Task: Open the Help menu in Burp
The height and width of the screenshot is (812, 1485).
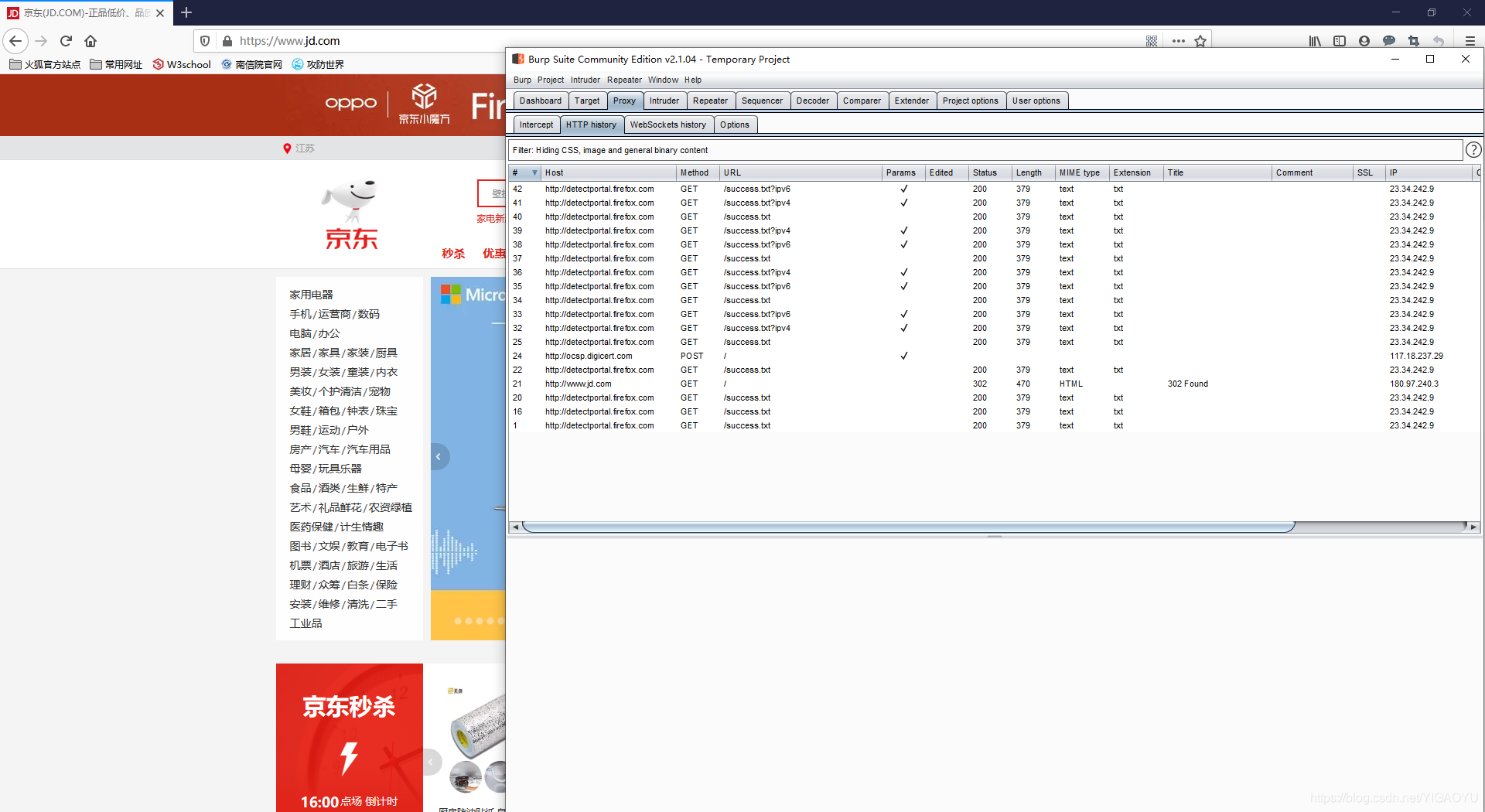Action: coord(693,80)
